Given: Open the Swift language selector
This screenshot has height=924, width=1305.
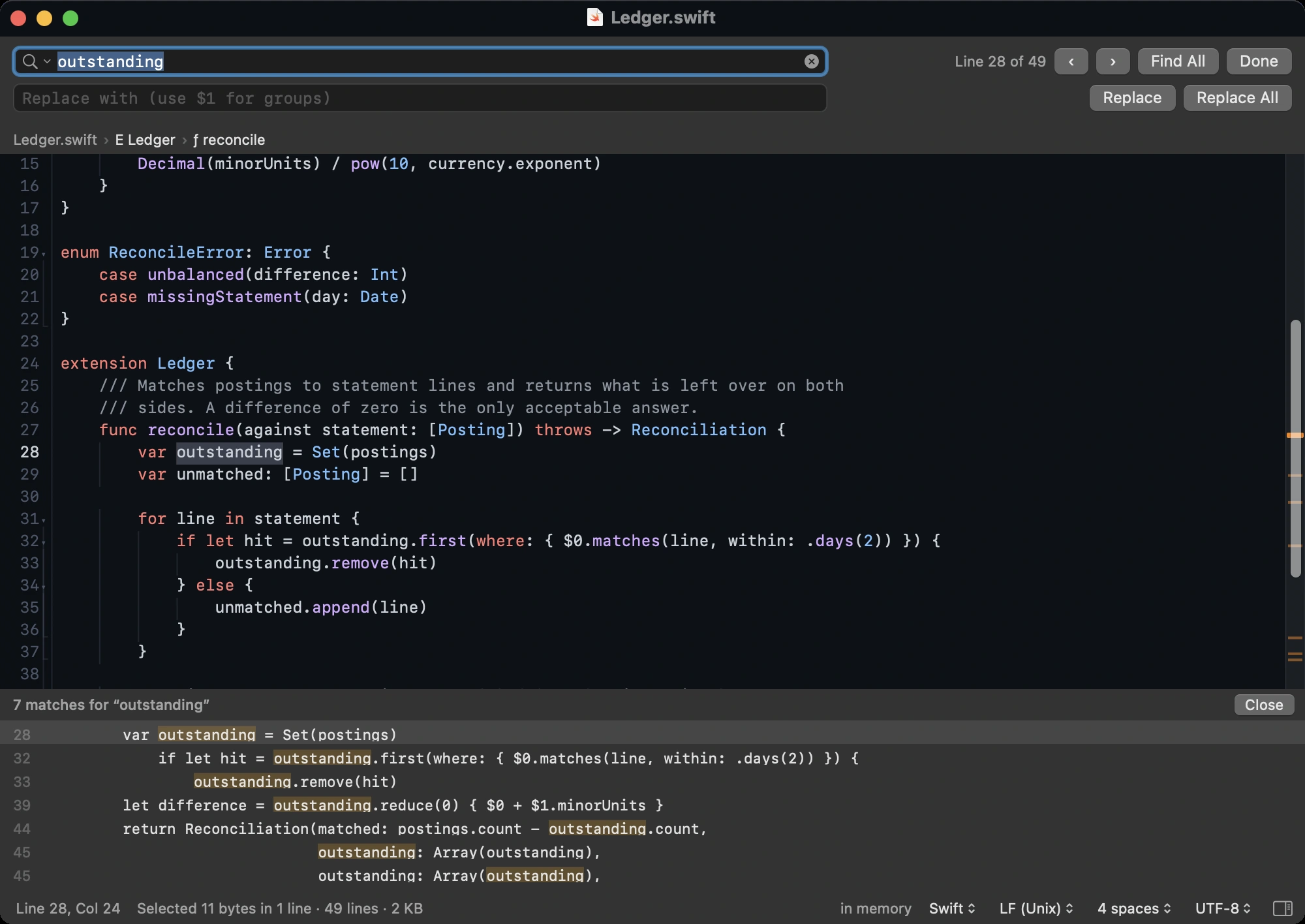Looking at the screenshot, I should click(x=952, y=908).
